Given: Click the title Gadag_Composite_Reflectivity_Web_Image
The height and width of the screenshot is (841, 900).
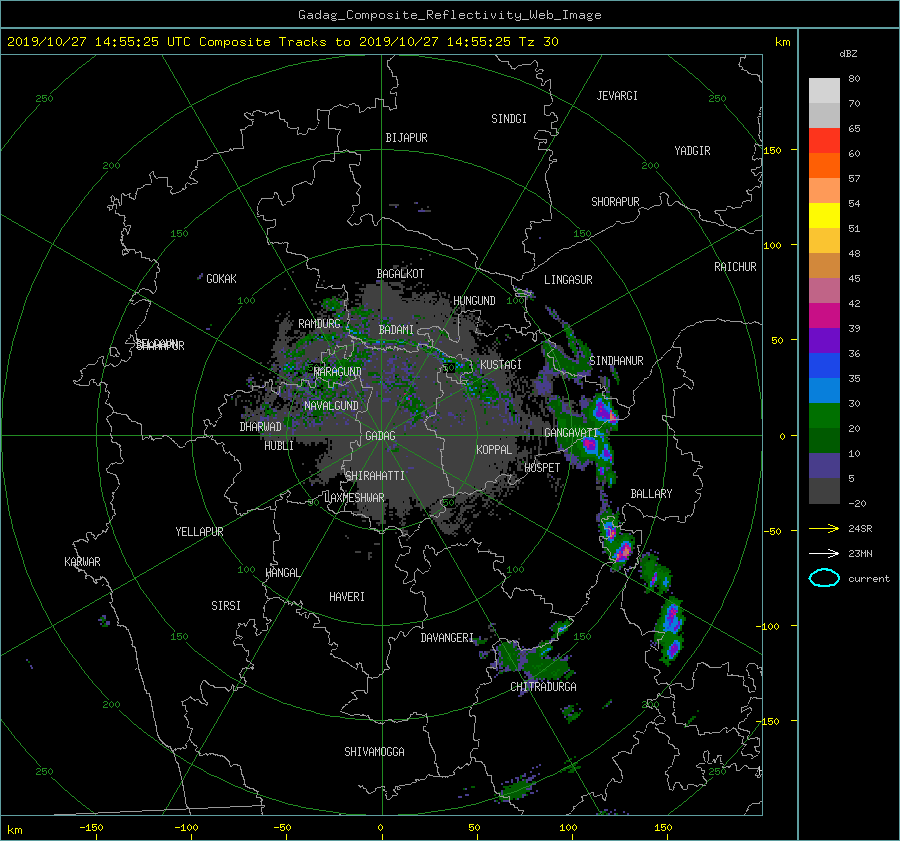Looking at the screenshot, I should 449,15.
